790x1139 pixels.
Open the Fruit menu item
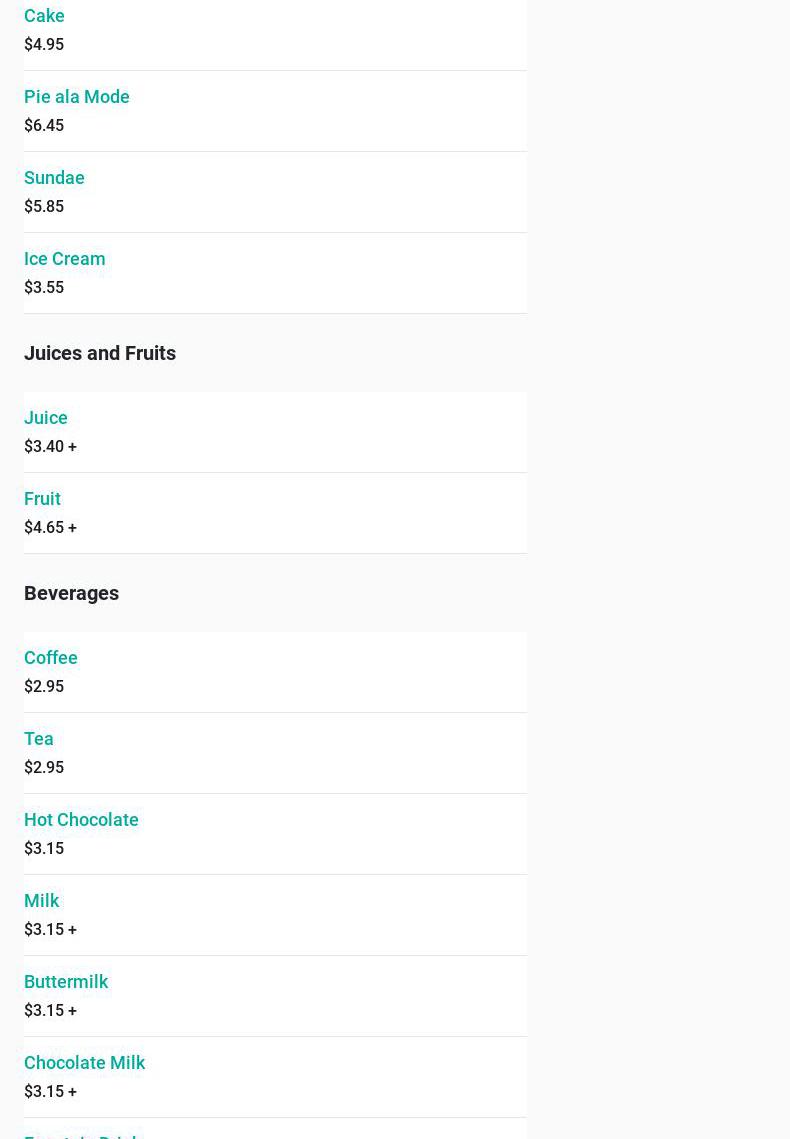point(42,499)
